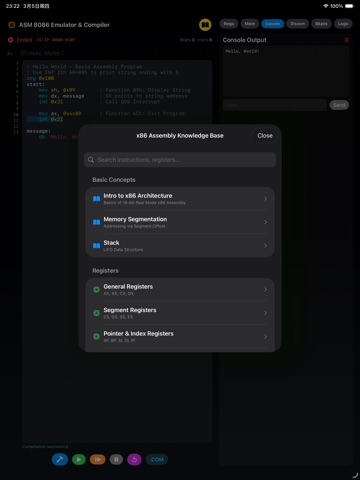
Task: Switch to the Mem tab
Action: point(250,24)
